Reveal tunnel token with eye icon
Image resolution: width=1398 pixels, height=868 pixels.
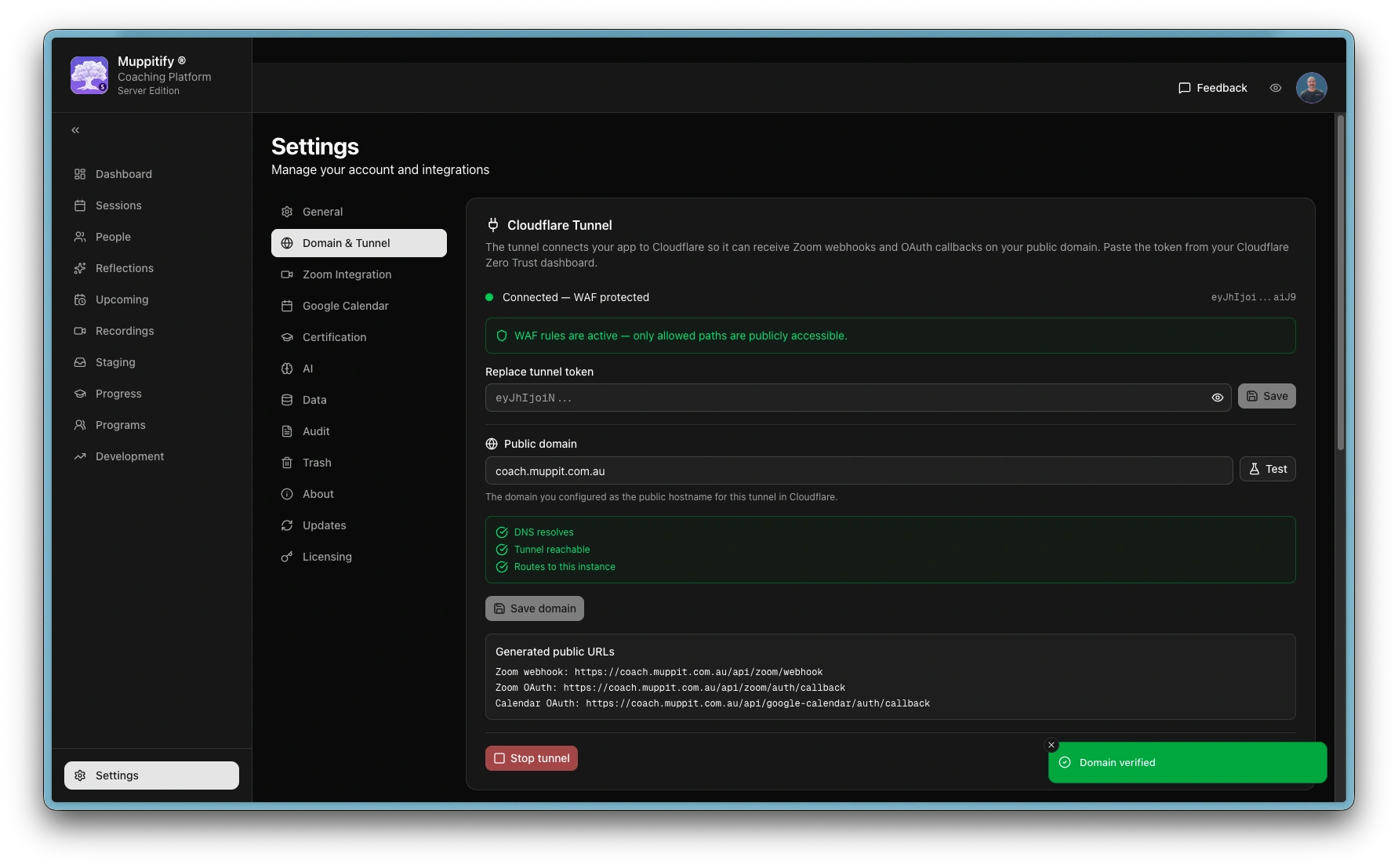[x=1217, y=398]
